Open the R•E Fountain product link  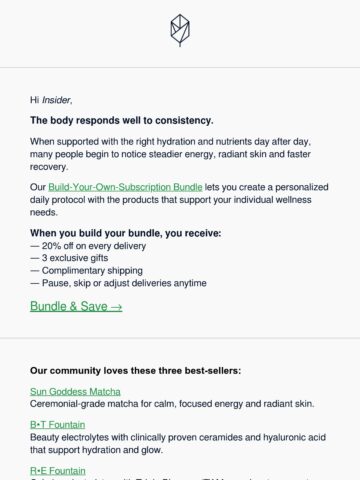point(58,471)
